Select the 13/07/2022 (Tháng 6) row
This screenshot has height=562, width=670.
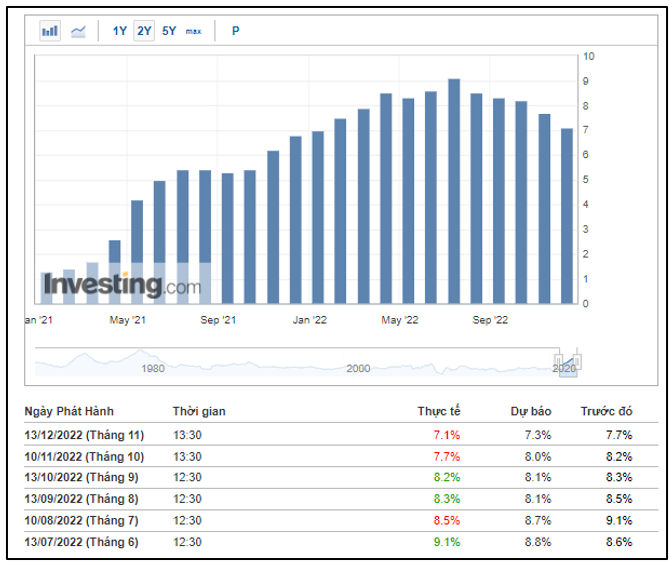[81, 541]
